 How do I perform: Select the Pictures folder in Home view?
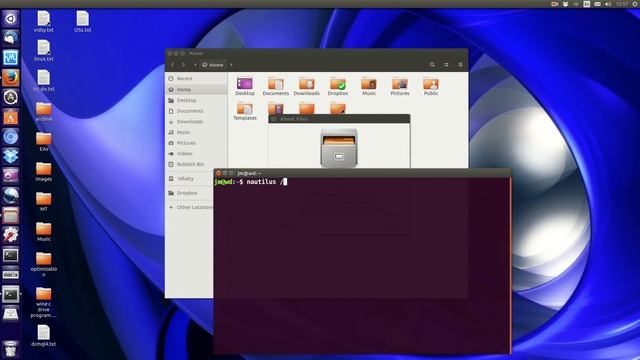coord(400,87)
